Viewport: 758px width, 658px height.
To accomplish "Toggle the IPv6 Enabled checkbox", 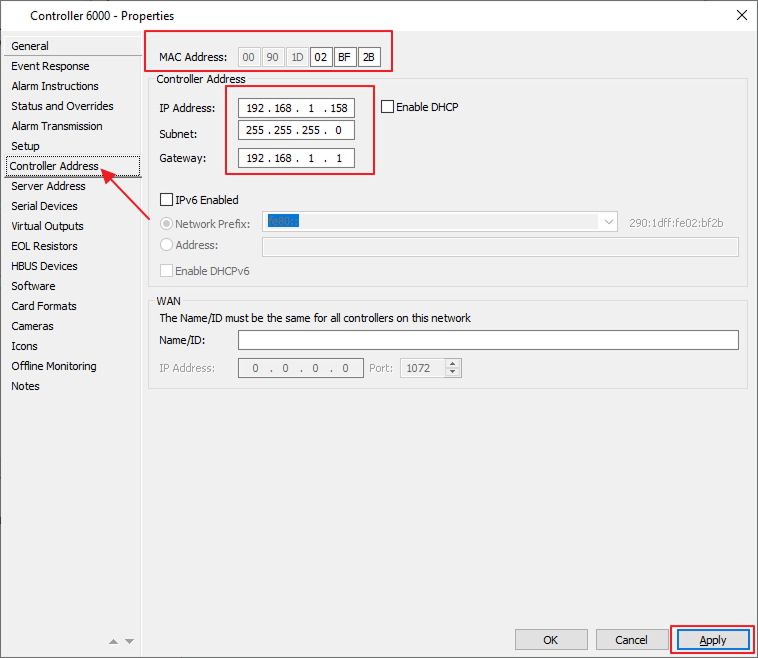I will click(x=167, y=200).
